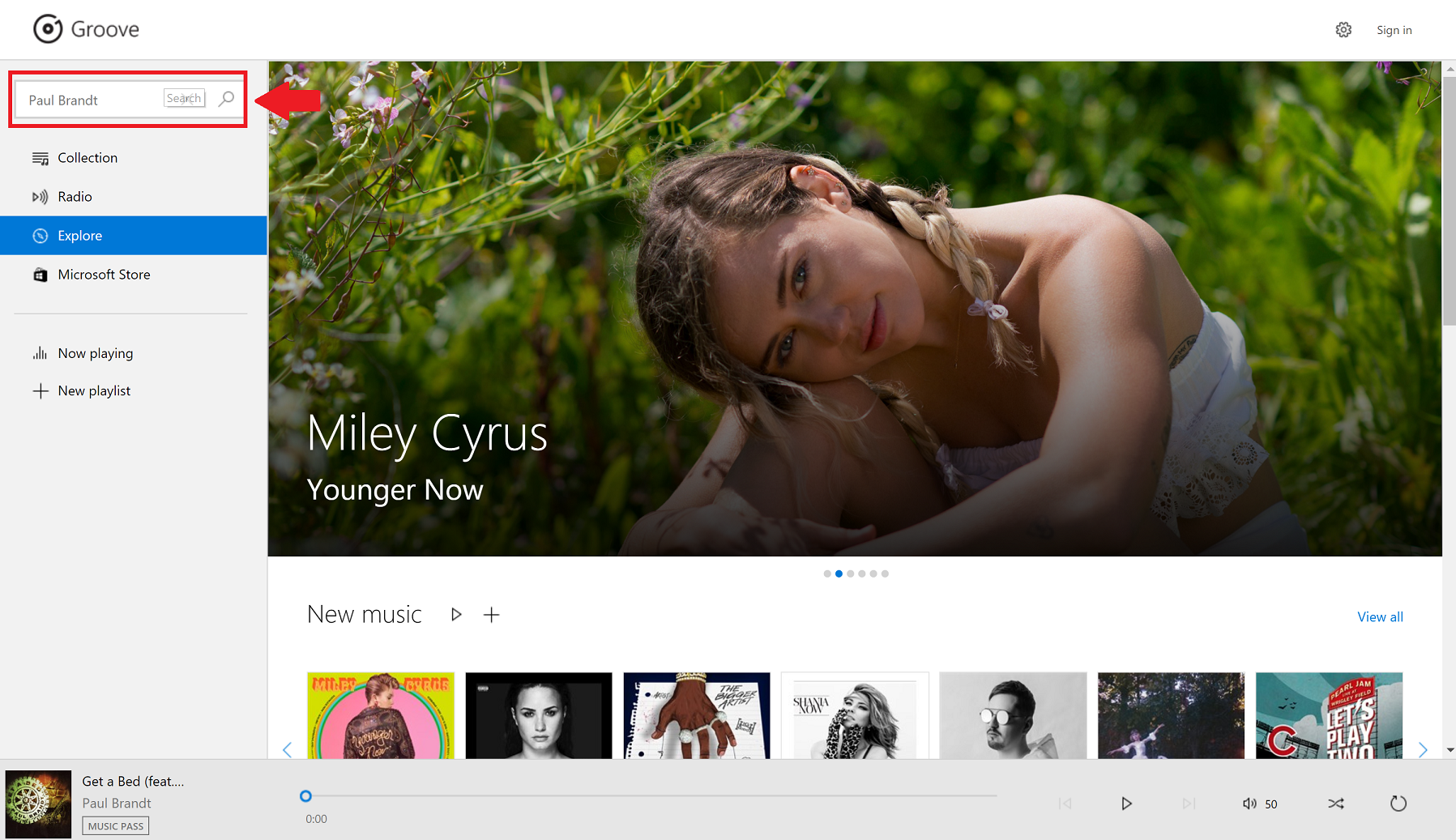Click the scrollbar up arrow
Viewport: 1456px width, 840px height.
1450,69
